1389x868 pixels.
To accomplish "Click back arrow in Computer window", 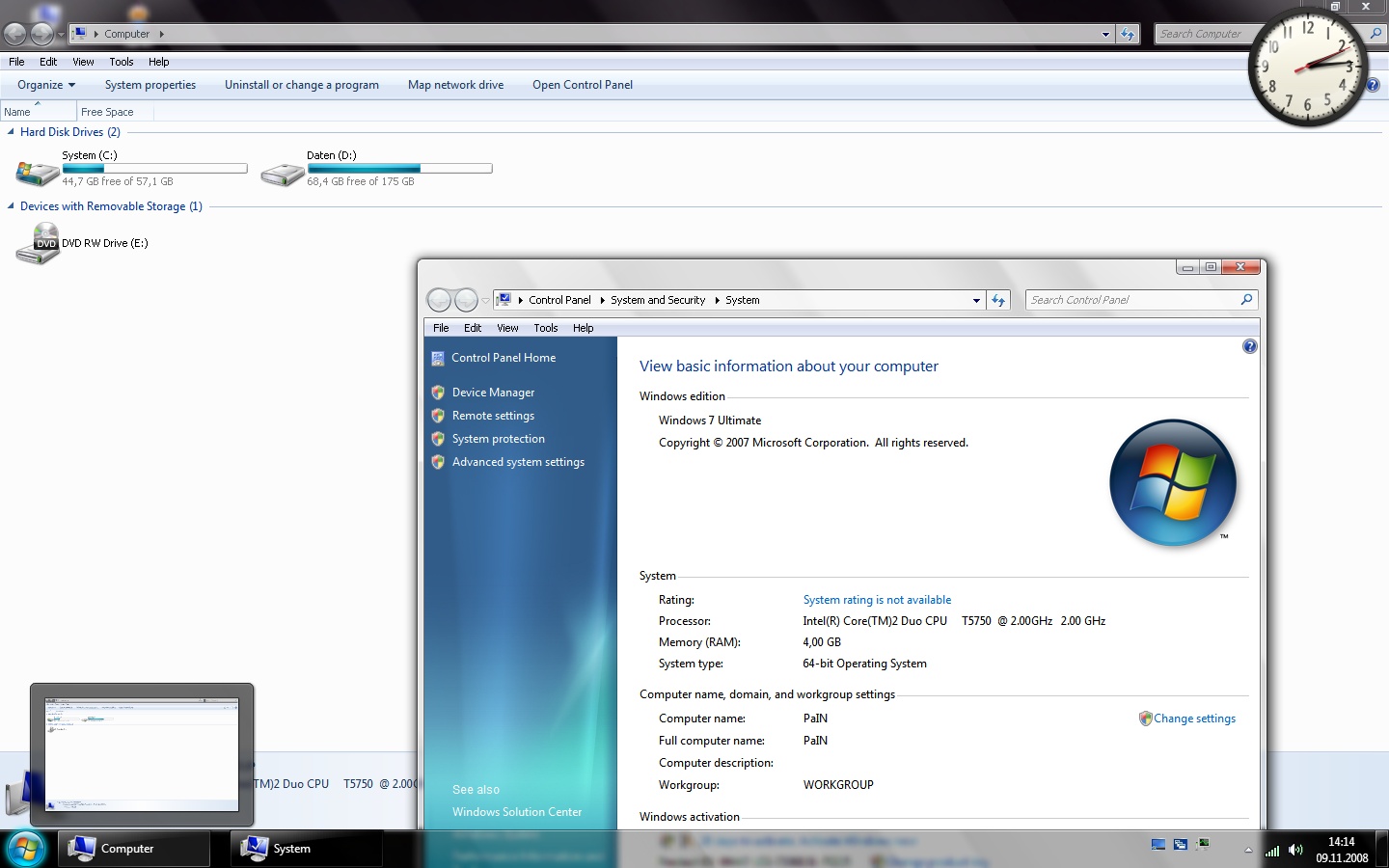I will pos(15,34).
